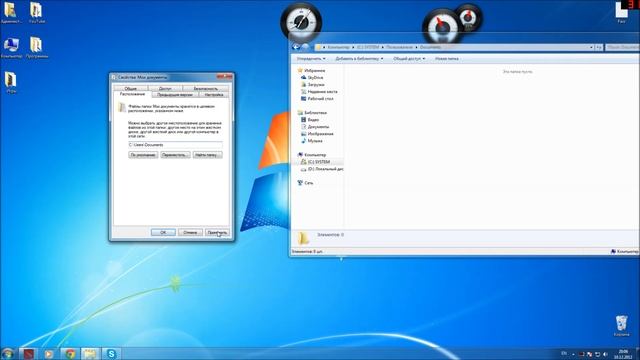Create a folder with Новая папка

(x=447, y=59)
